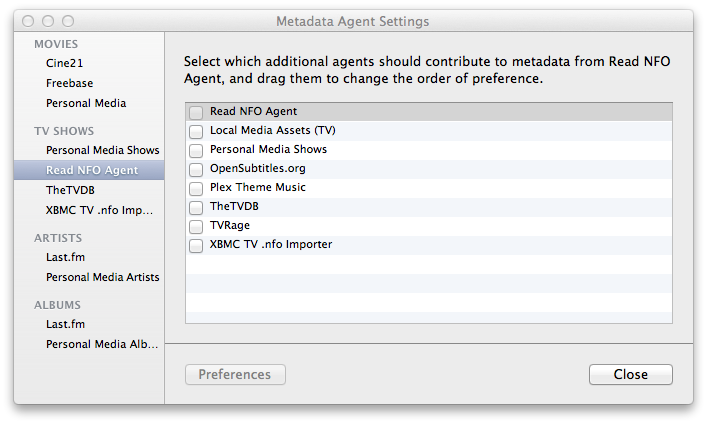707x424 pixels.
Task: Open Personal Media Artists sidebar entry
Action: point(102,277)
